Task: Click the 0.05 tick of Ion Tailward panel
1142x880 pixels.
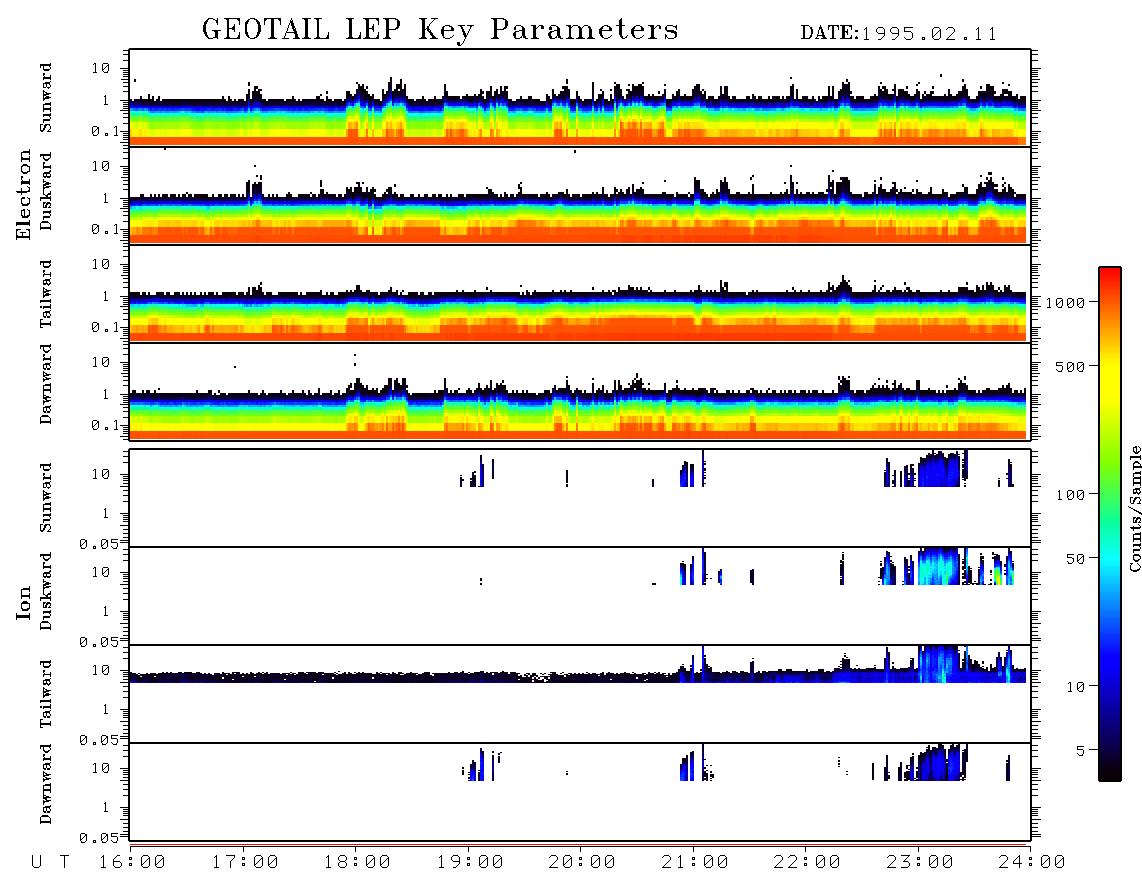Action: pyautogui.click(x=100, y=739)
